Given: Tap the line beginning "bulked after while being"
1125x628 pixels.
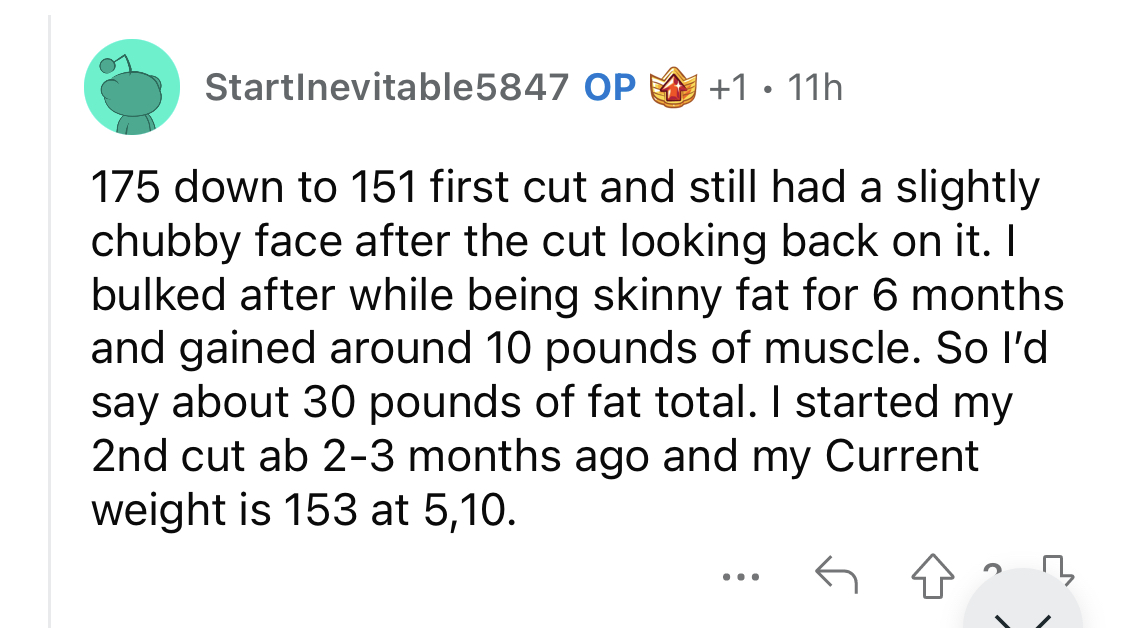Looking at the screenshot, I should tap(578, 295).
